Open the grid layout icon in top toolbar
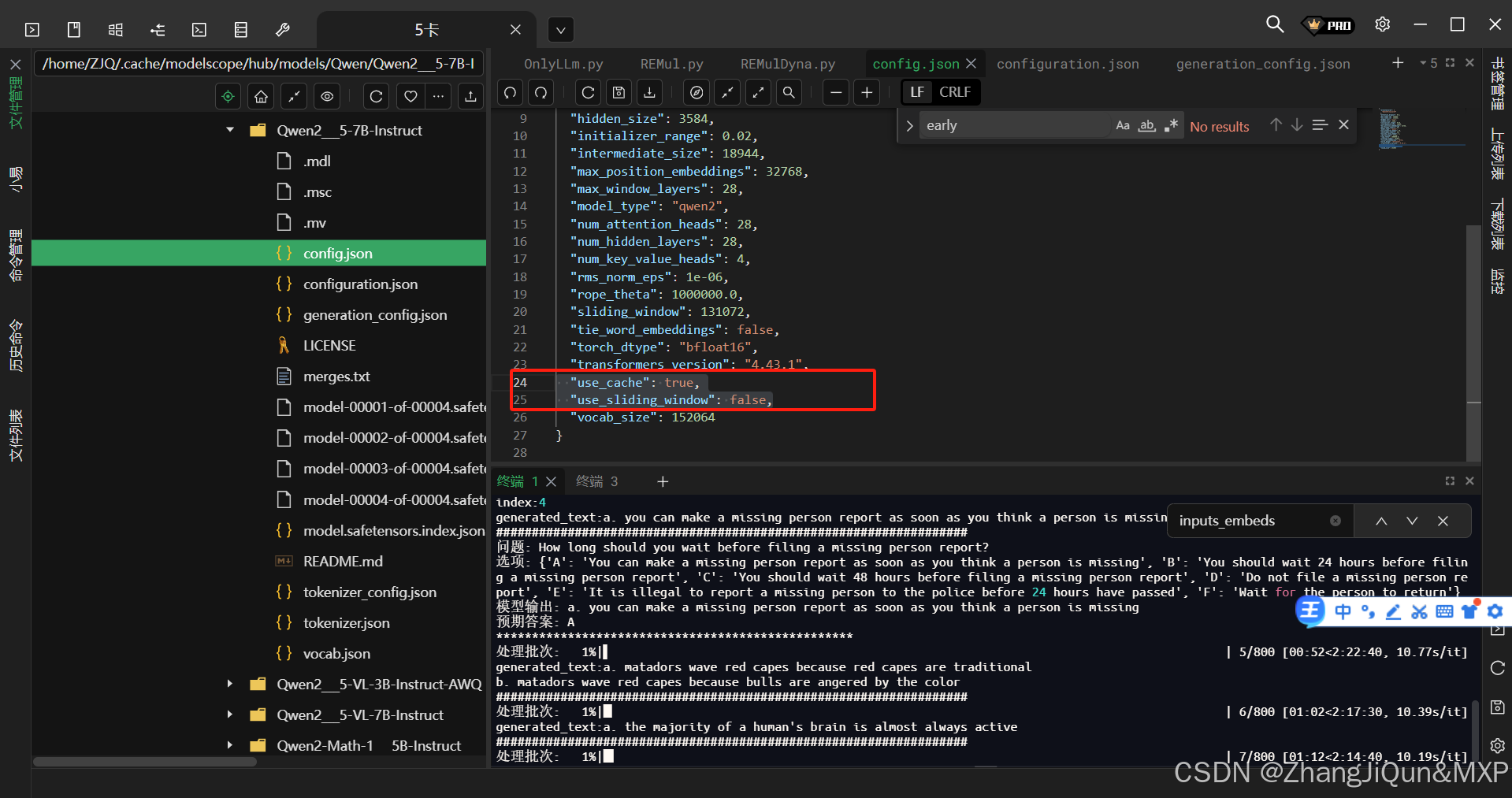The image size is (1512, 798). [116, 30]
